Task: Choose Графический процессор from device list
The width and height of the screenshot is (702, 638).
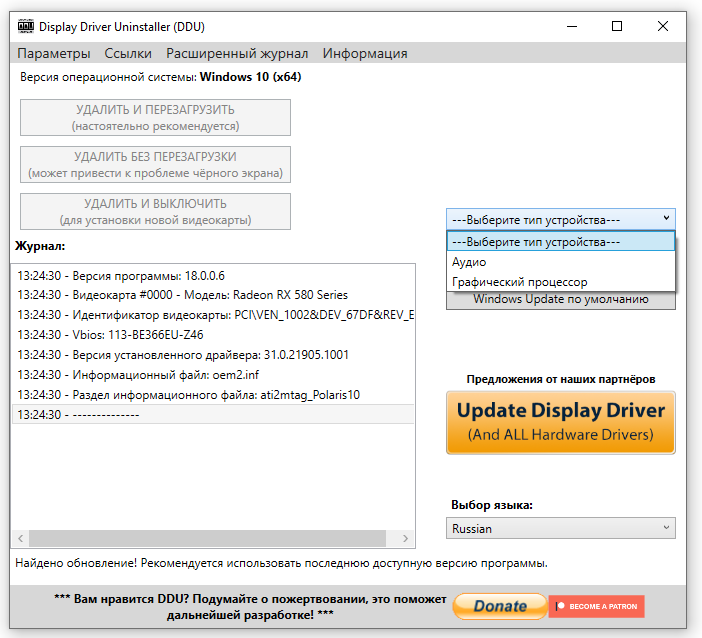Action: 561,282
